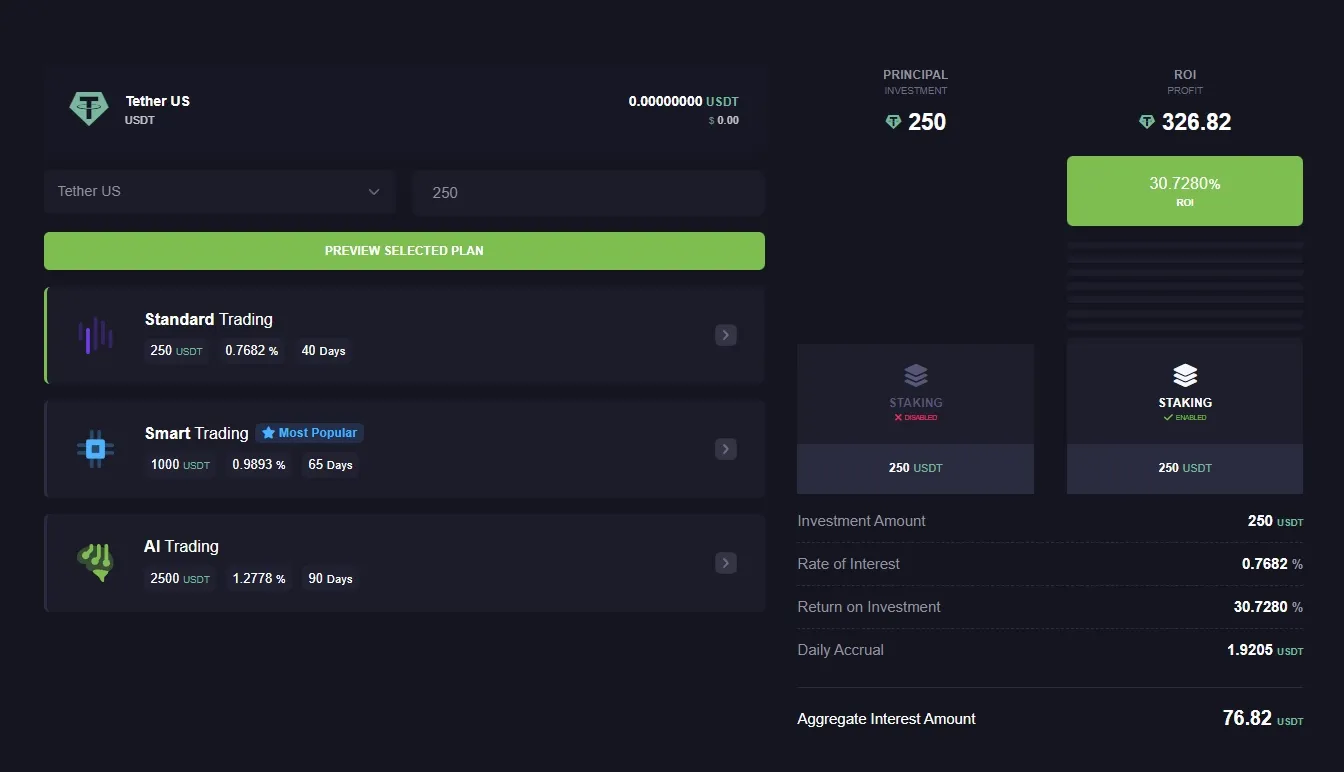The height and width of the screenshot is (772, 1344).
Task: Click the Daily Accrual value 1.9205 USDT
Action: click(x=1265, y=650)
